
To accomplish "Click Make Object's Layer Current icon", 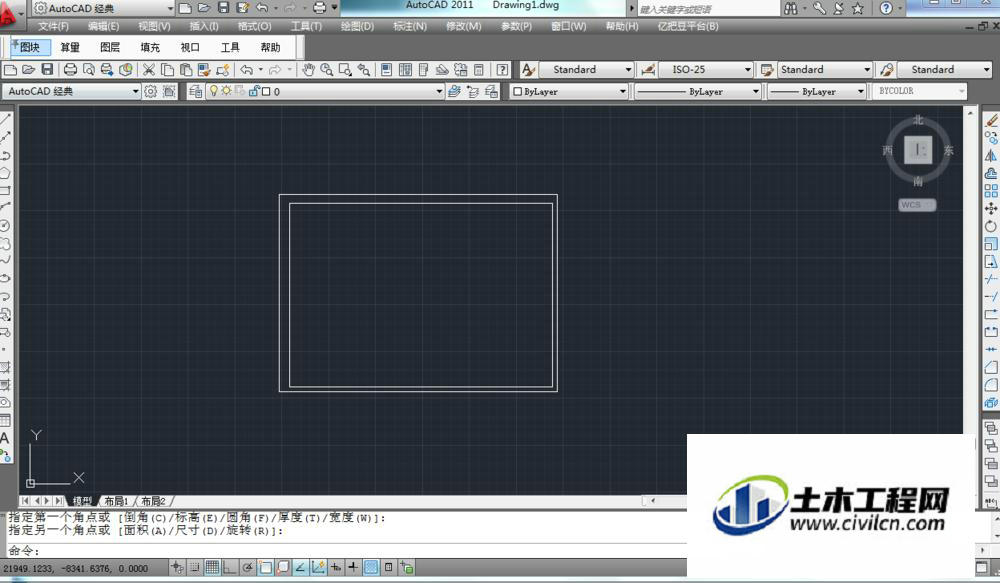I will pyautogui.click(x=454, y=91).
